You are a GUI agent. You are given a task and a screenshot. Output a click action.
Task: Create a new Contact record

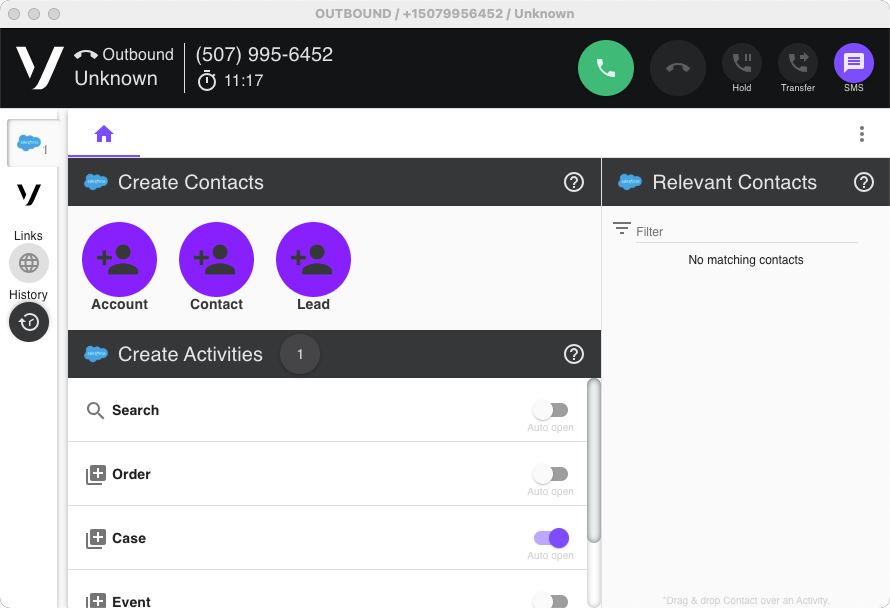216,260
